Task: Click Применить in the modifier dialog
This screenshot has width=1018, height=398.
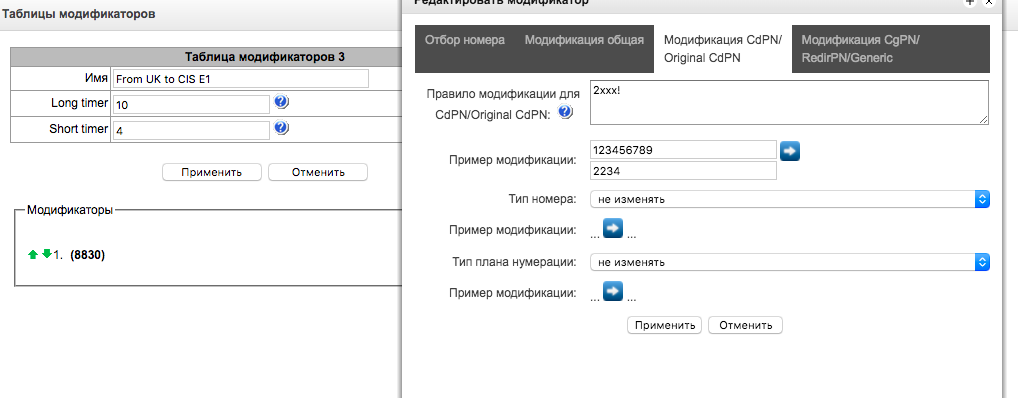Action: (x=664, y=325)
